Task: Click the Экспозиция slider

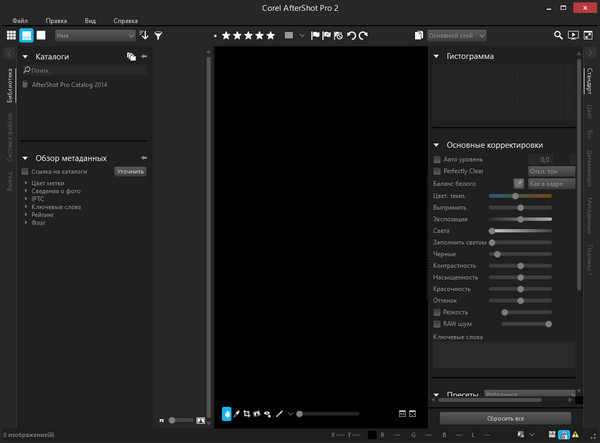Action: click(520, 220)
